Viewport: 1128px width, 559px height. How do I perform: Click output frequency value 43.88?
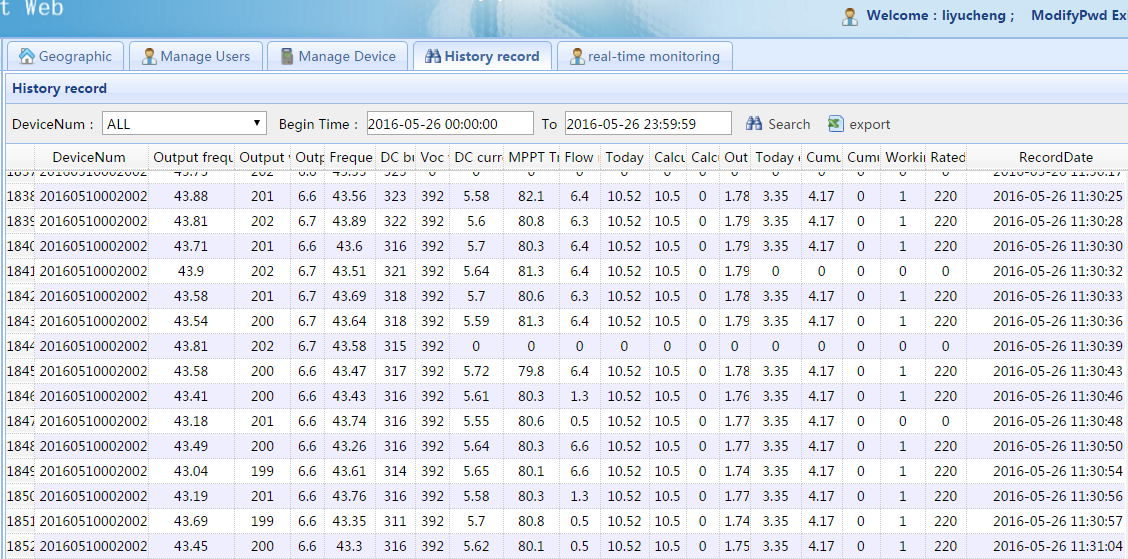pos(191,196)
